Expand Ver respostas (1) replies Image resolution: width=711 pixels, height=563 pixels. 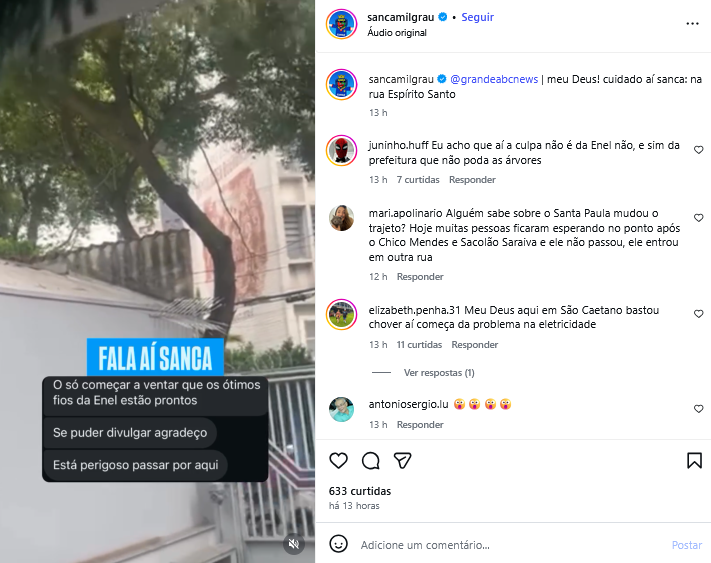click(x=439, y=373)
